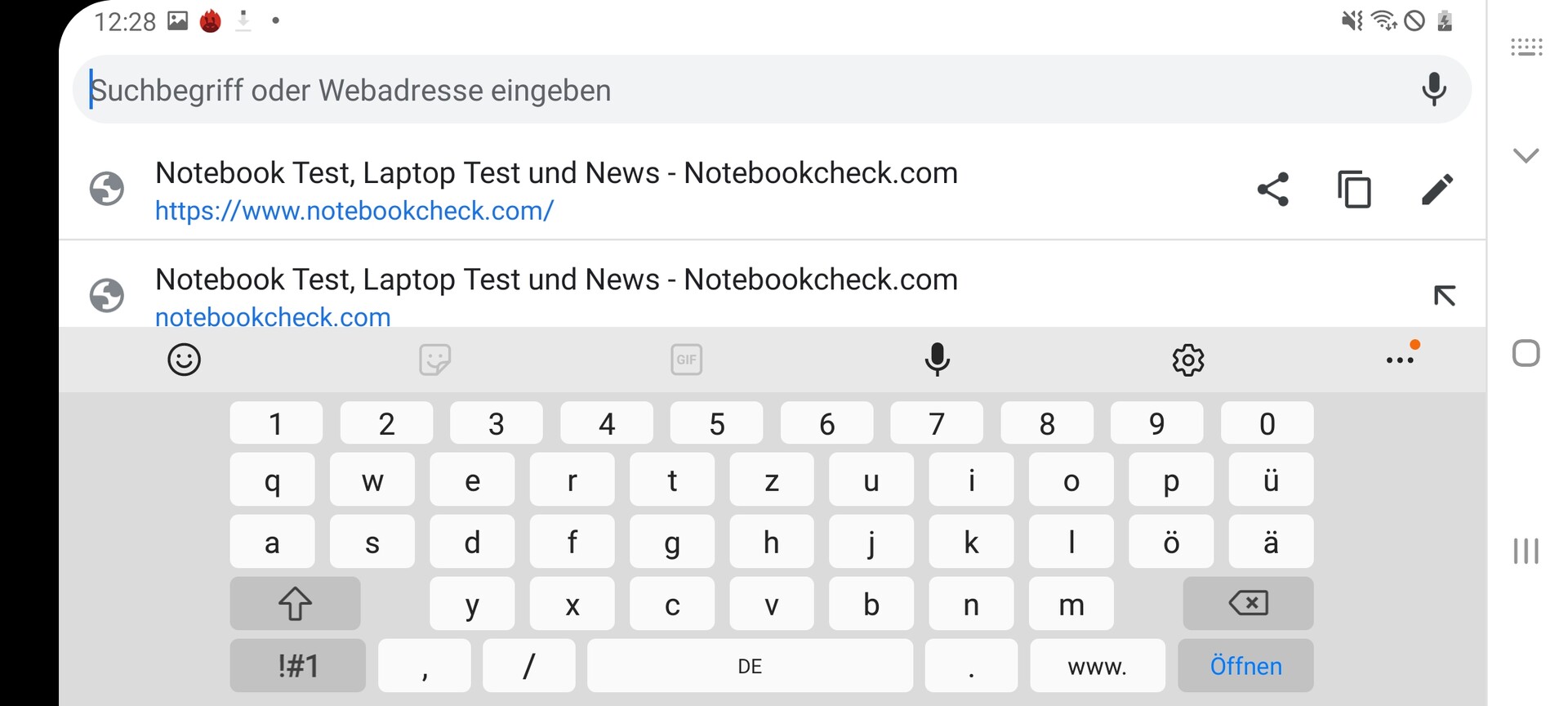Insert notebookcheck.com suggestion using arrow icon

[x=1444, y=295]
